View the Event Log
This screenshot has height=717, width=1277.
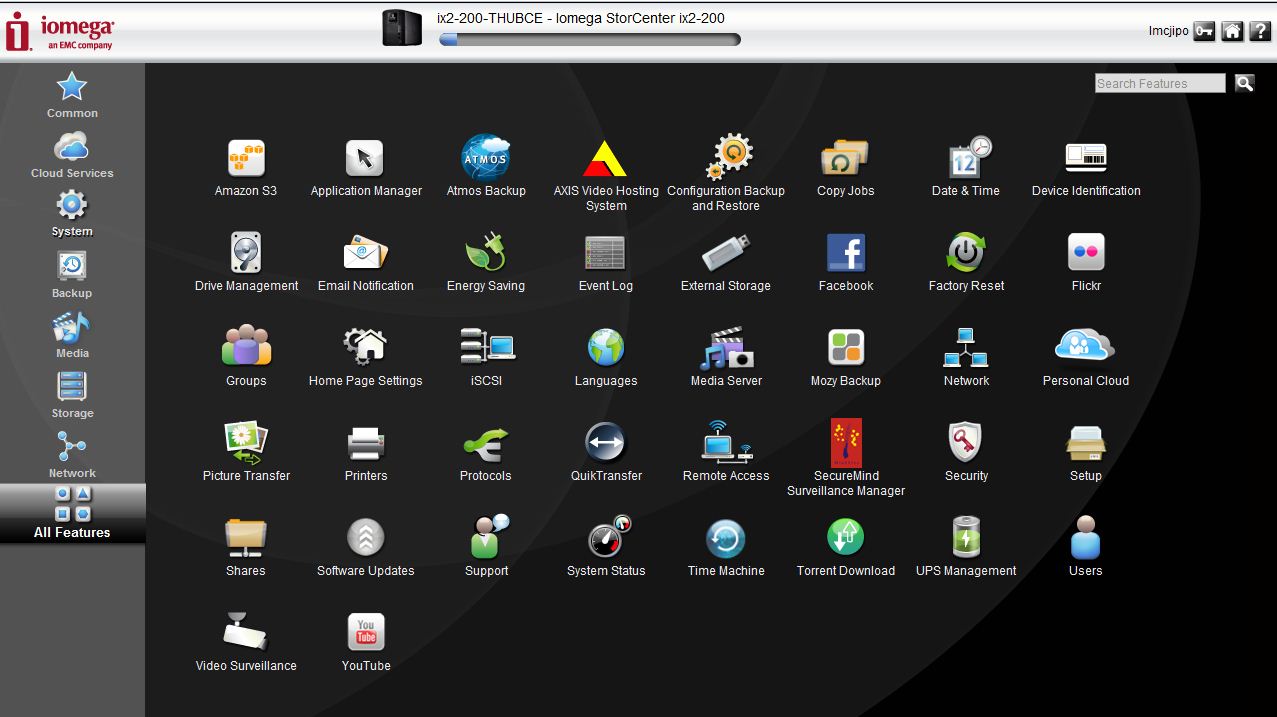(x=606, y=262)
